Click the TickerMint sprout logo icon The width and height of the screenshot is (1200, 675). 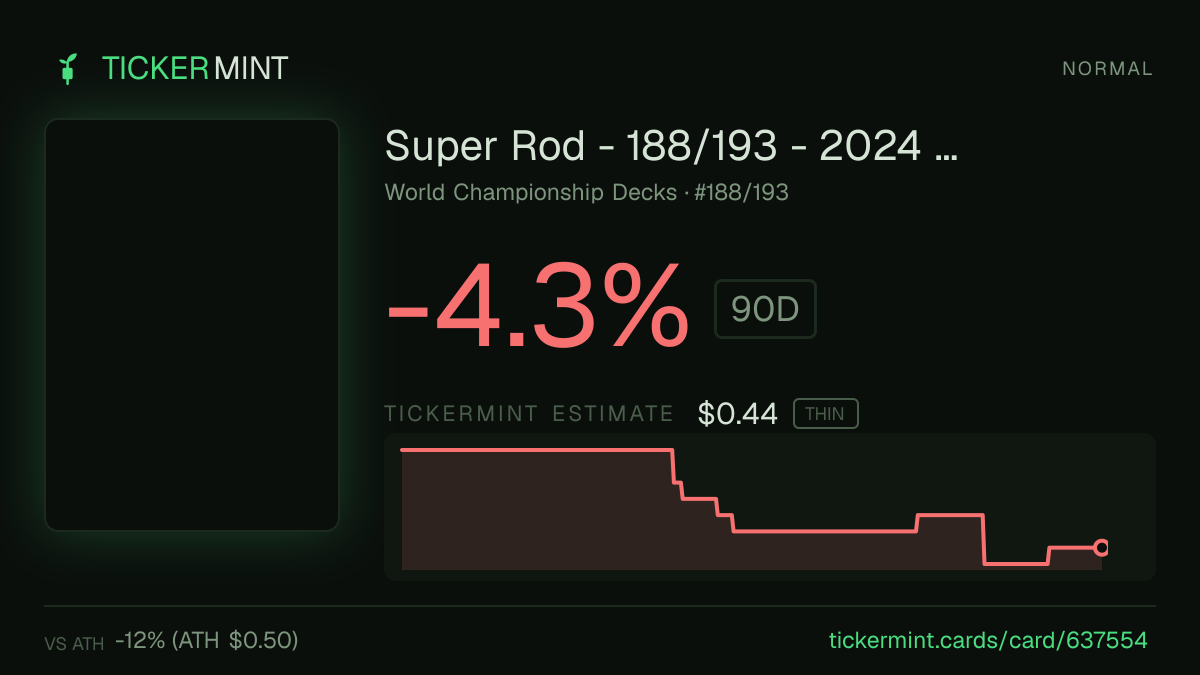click(x=67, y=68)
